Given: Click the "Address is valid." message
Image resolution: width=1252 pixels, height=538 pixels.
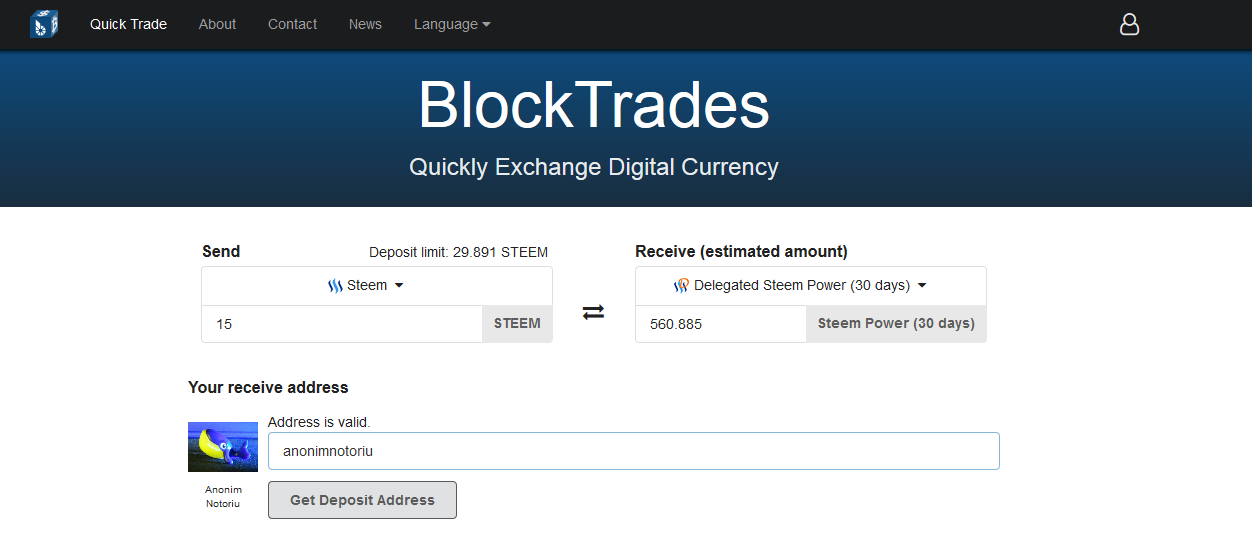Looking at the screenshot, I should (319, 423).
